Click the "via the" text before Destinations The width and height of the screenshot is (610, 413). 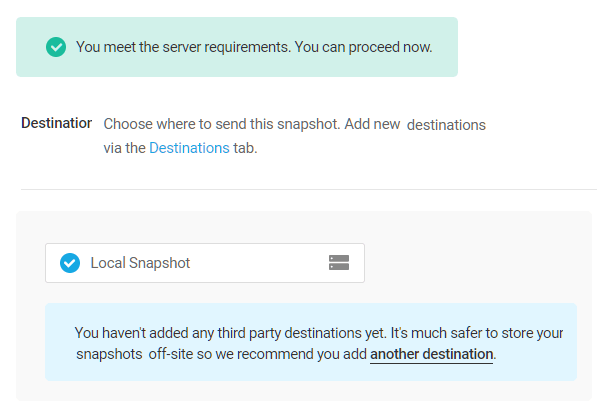(124, 148)
